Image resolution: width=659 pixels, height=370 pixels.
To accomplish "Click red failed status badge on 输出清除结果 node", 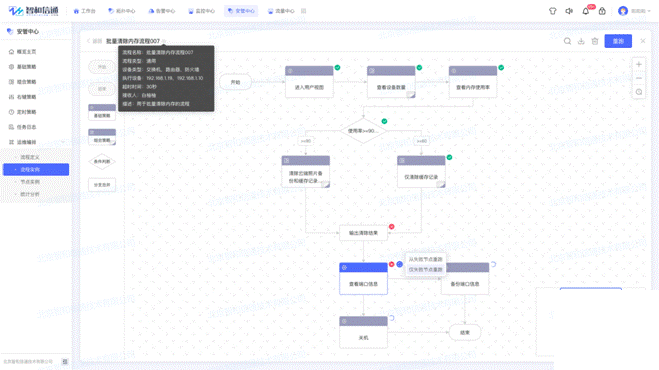I will [392, 227].
